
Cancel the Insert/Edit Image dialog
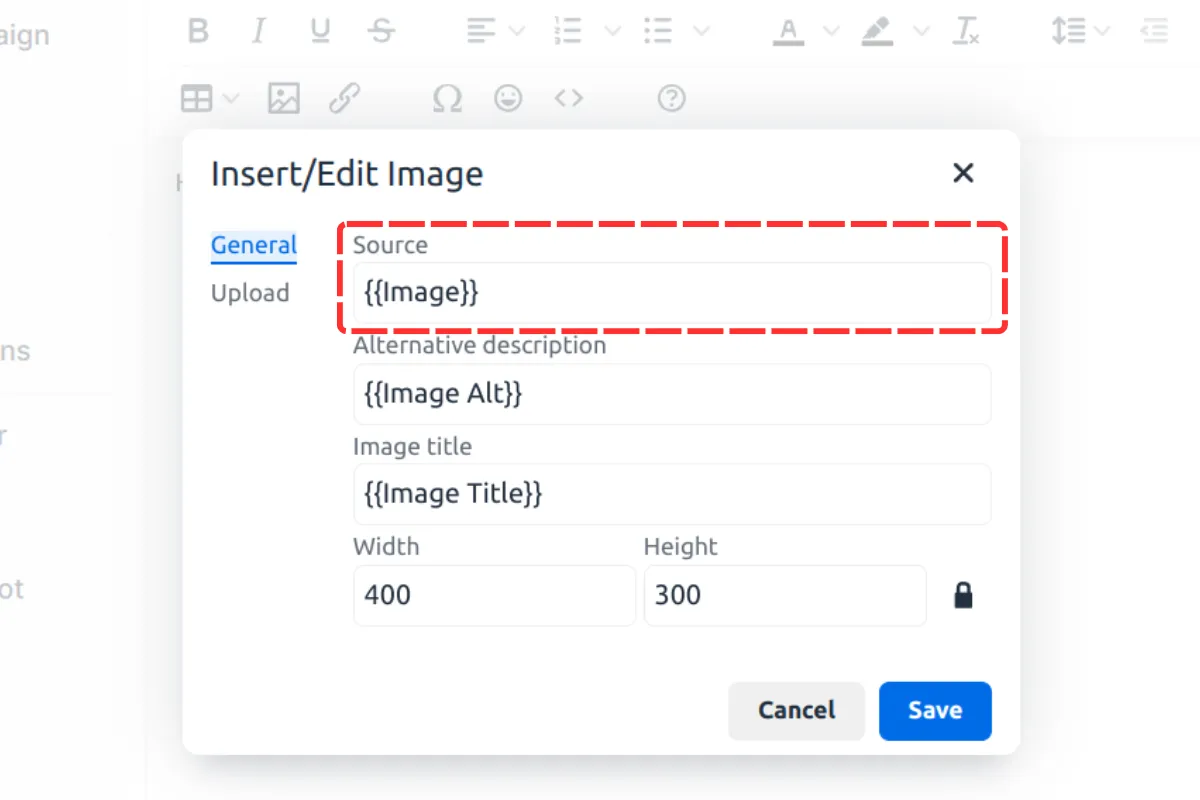(x=796, y=710)
